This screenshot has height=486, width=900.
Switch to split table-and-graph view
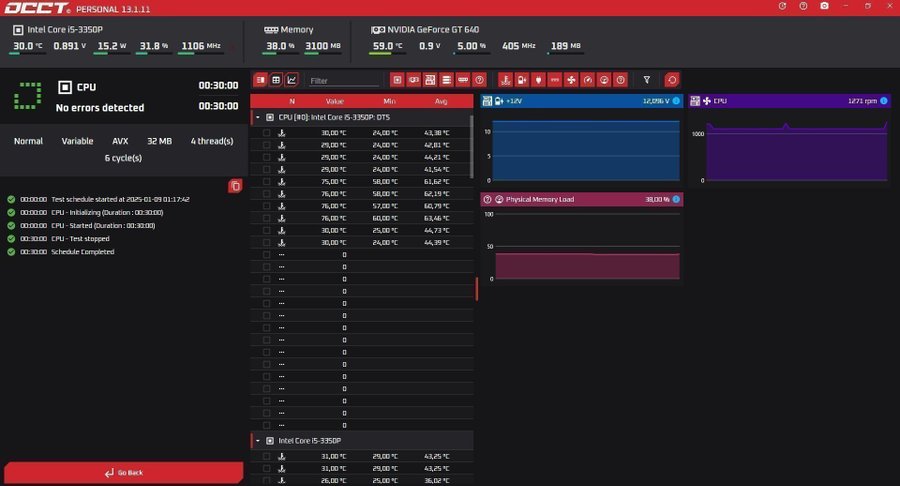point(261,80)
